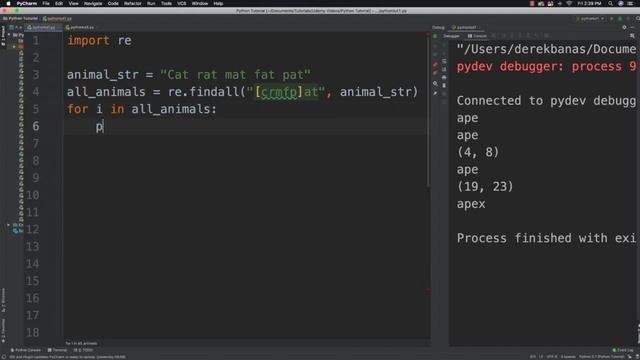Viewport: 640px width, 360px height.
Task: Open the File menu
Action: click(46, 3)
